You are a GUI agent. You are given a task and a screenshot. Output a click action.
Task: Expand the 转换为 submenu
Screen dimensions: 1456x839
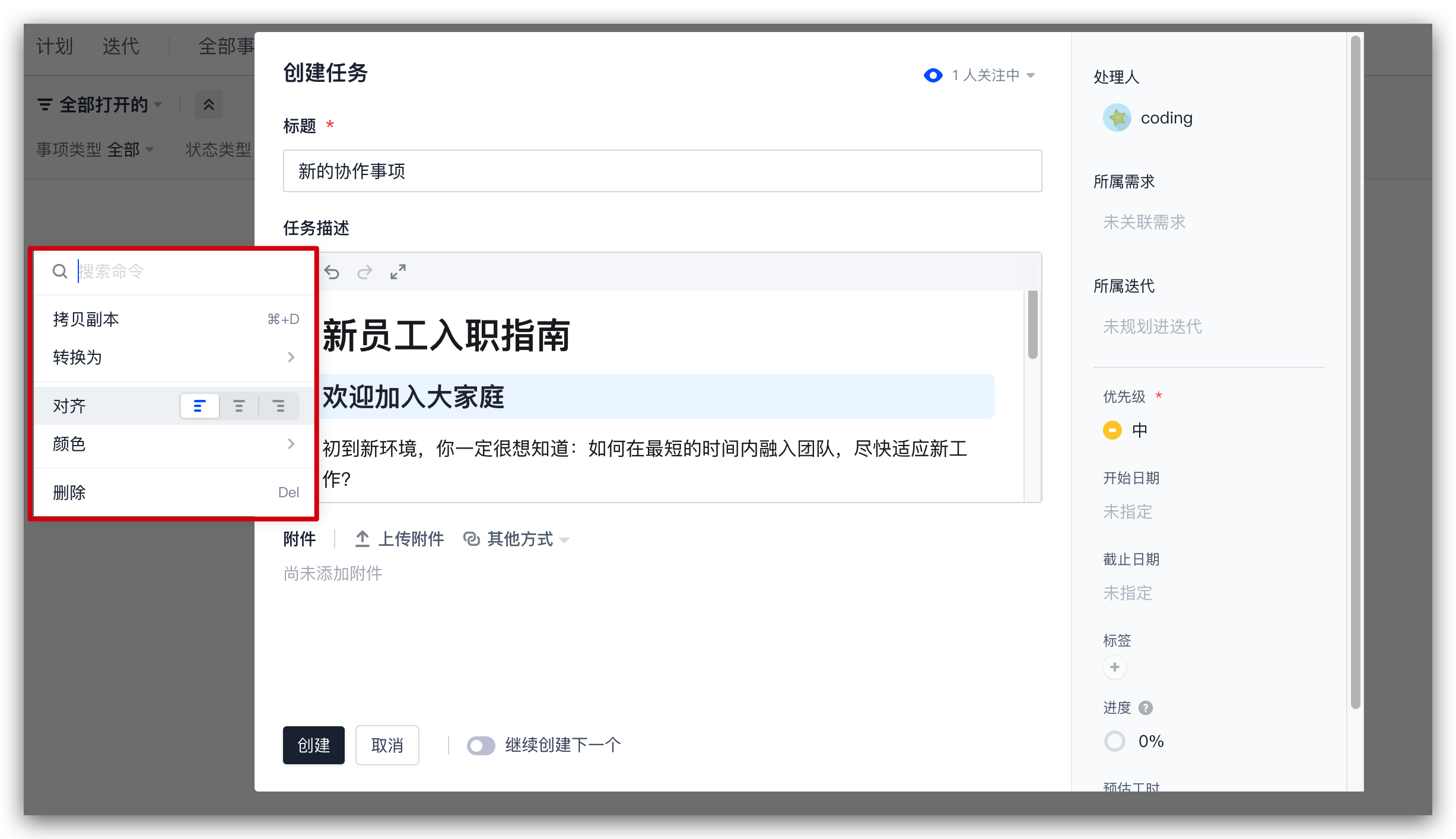click(174, 357)
